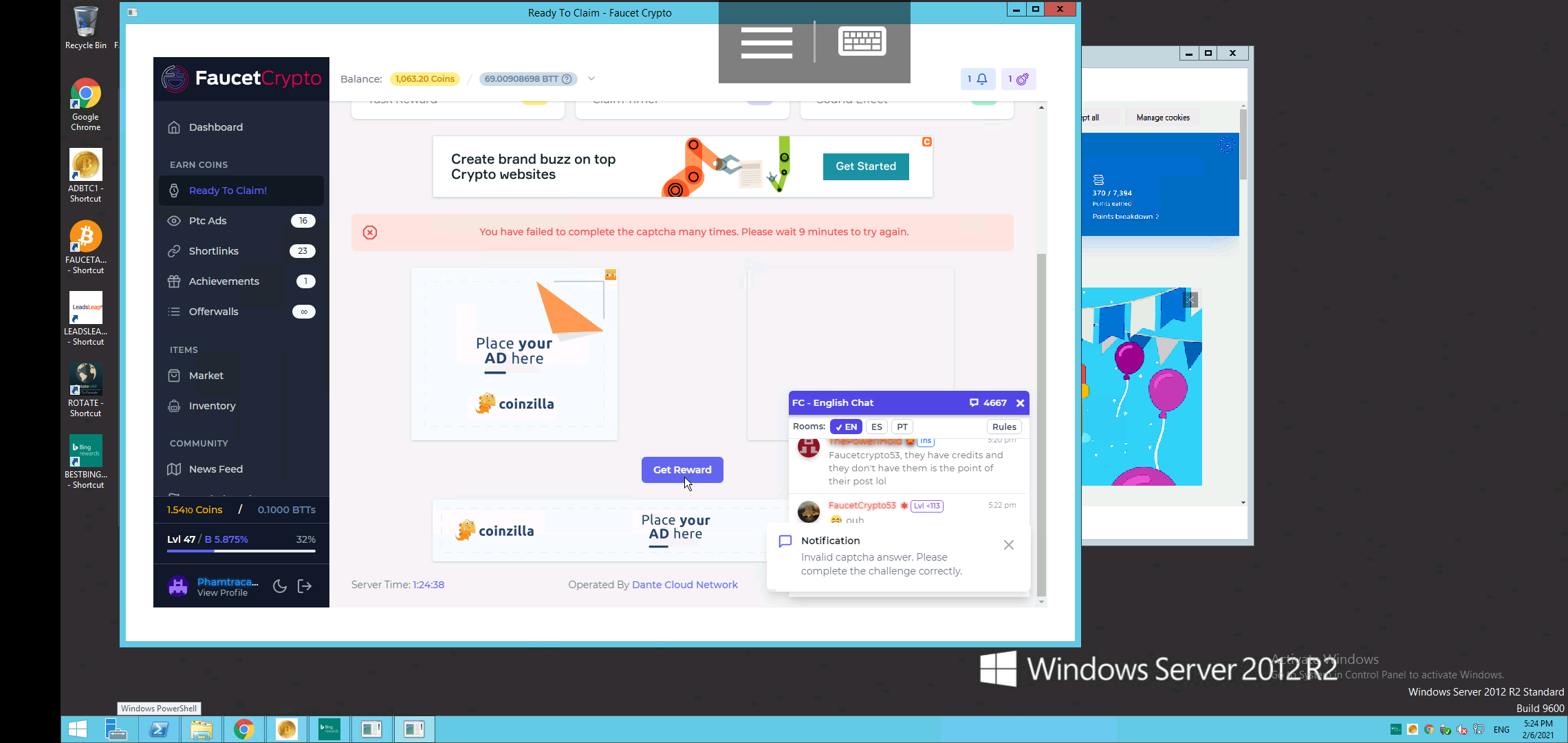Switch to PT language tab in chat
Image resolution: width=1568 pixels, height=743 pixels.
[x=902, y=427]
